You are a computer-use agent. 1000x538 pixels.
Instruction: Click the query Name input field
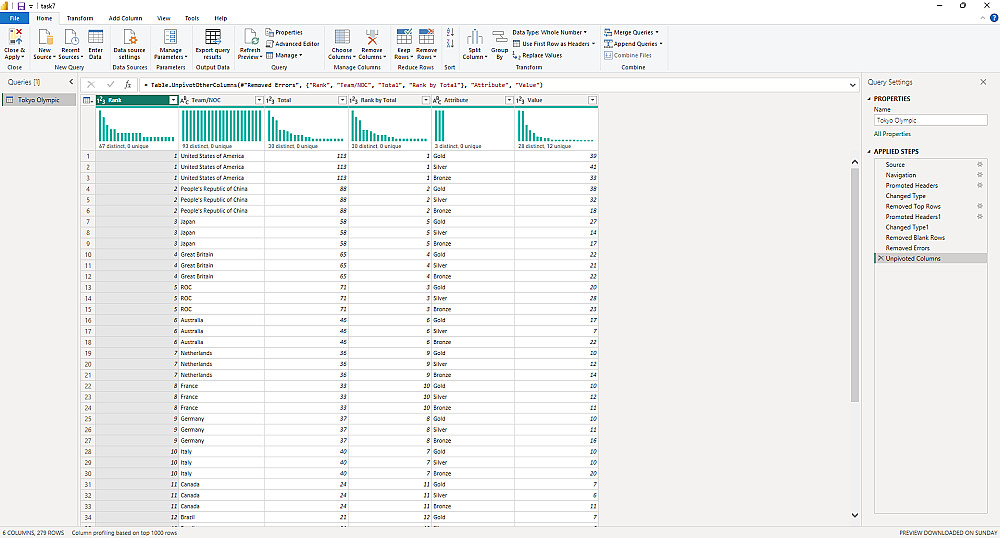point(930,120)
